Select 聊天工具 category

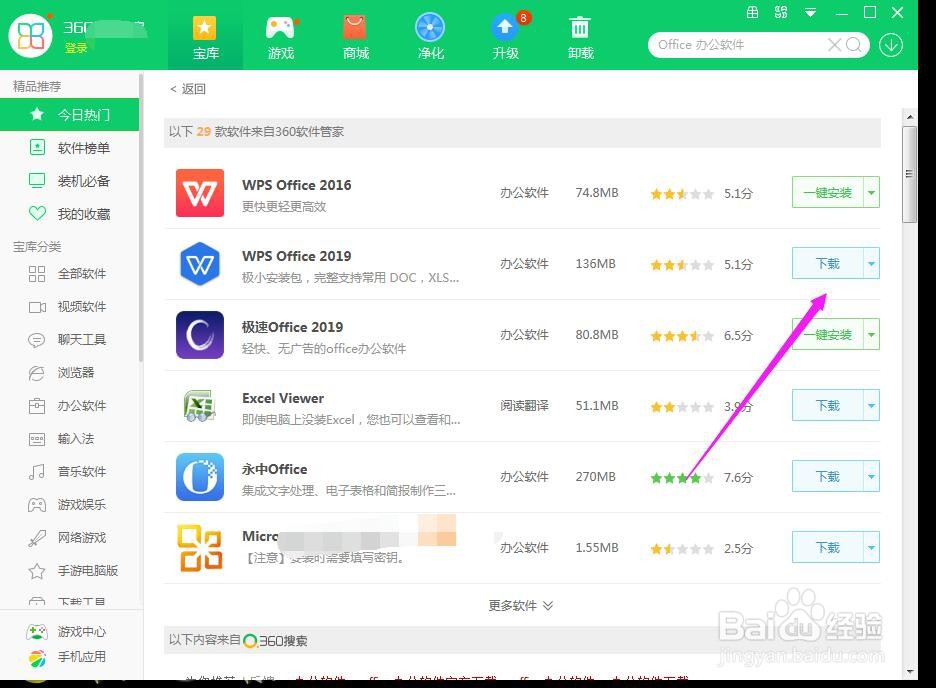69,340
